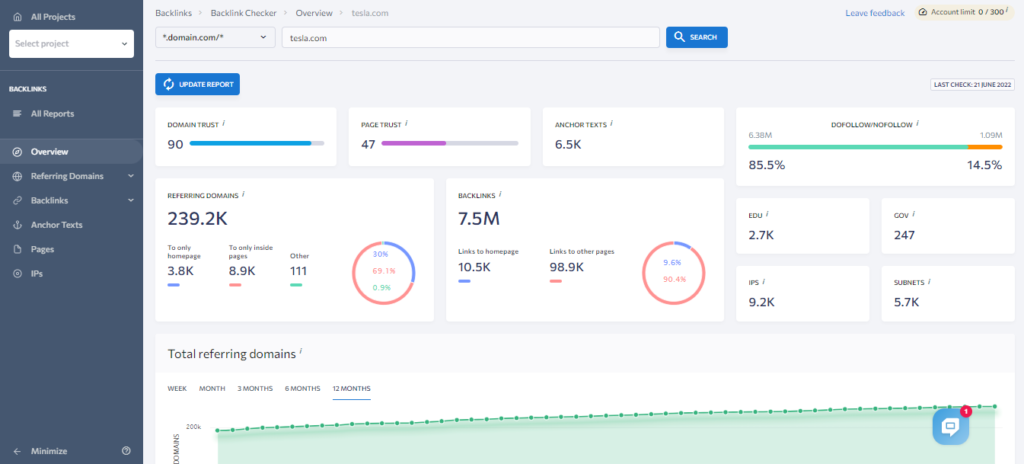Click the info icon beside Referring Domains card title
1024x464 pixels.
243,193
